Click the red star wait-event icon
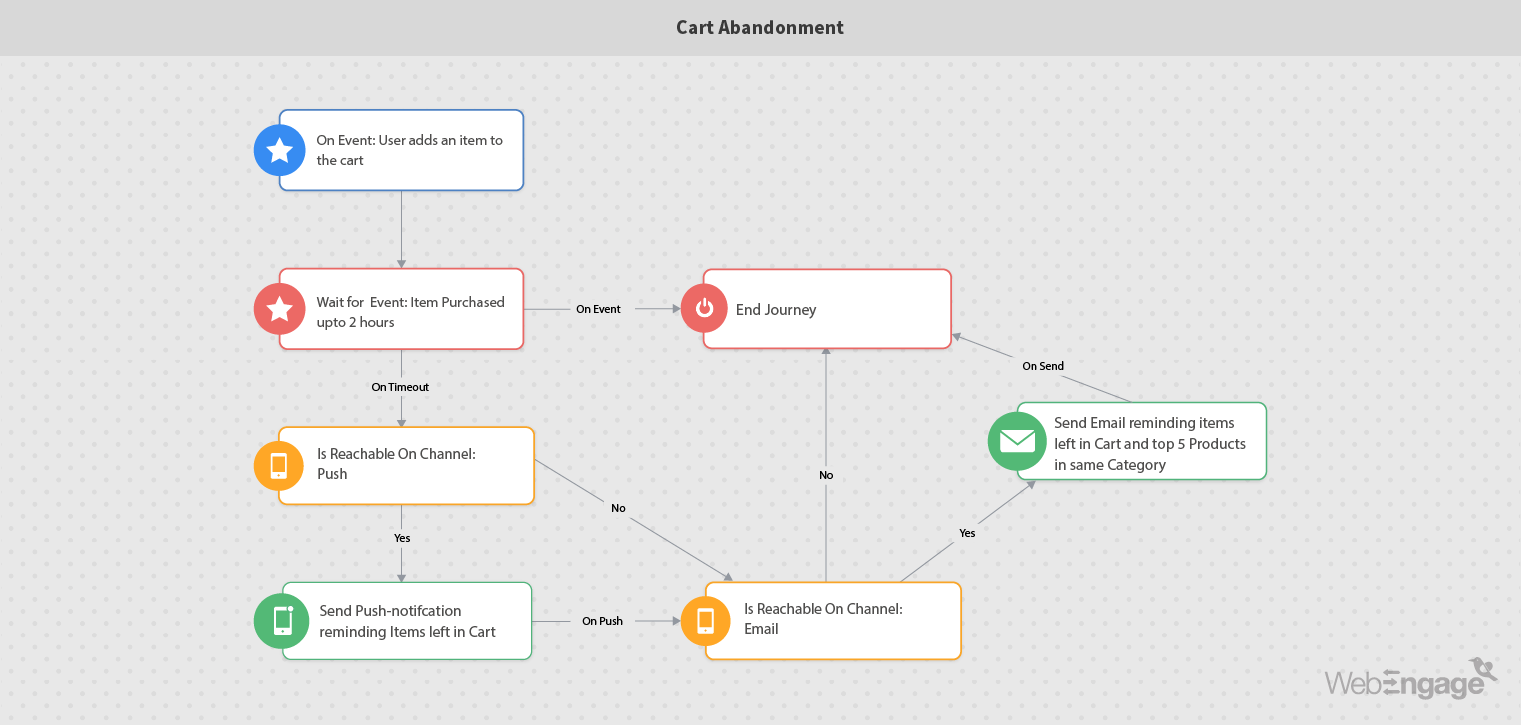The width and height of the screenshot is (1521, 725). 279,309
